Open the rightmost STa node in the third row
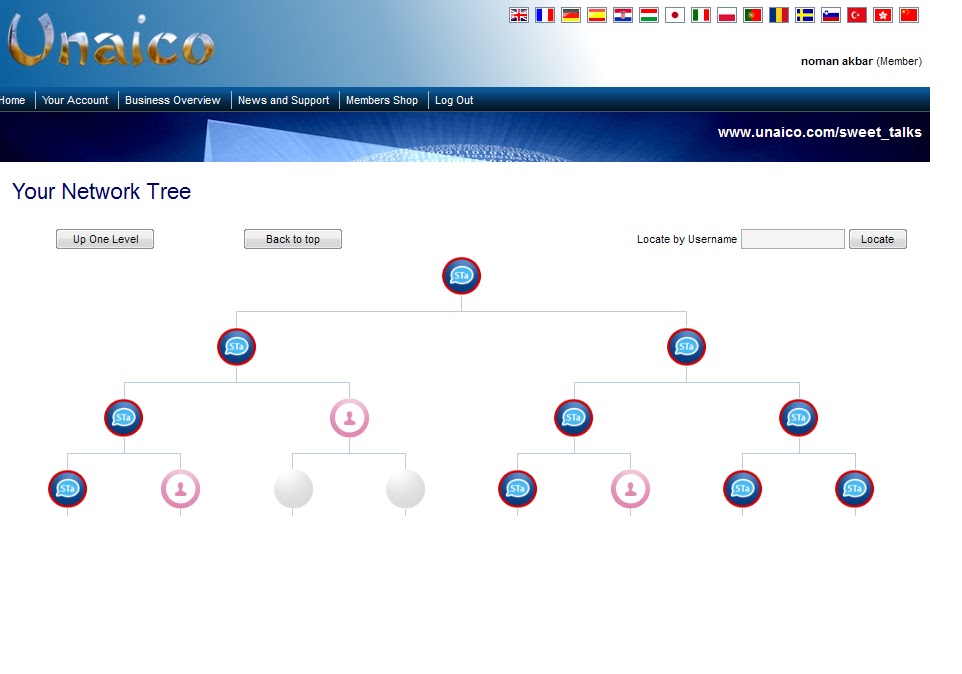Screen dimensions: 962x674 tap(799, 418)
